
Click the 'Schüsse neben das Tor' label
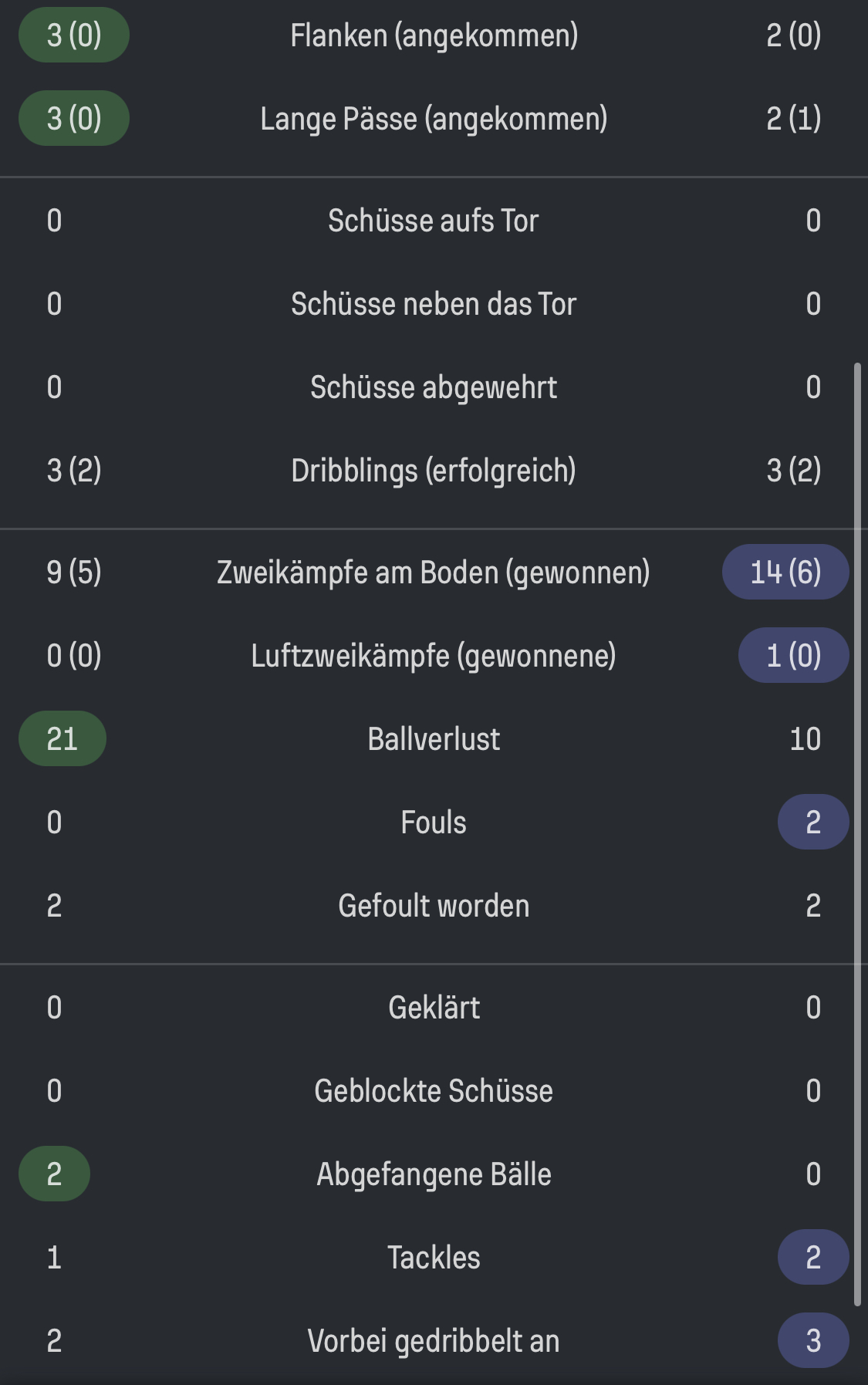[x=434, y=304]
